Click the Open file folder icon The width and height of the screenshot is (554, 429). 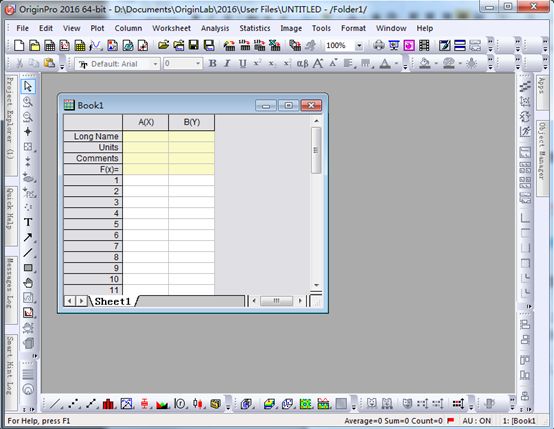coord(163,45)
